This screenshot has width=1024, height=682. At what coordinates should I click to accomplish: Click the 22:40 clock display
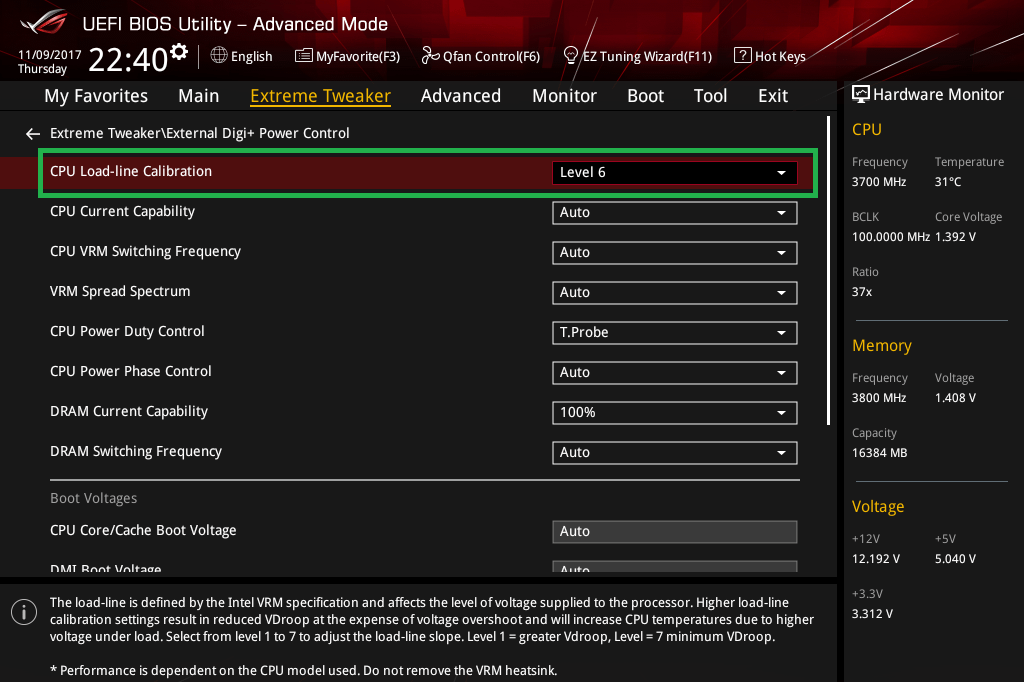tap(128, 59)
